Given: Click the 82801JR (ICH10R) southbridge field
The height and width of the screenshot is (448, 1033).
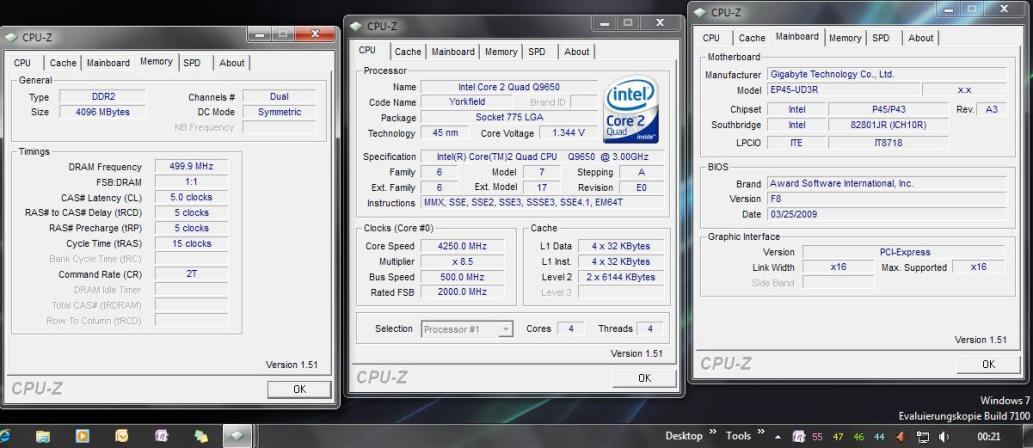Looking at the screenshot, I should pyautogui.click(x=888, y=125).
